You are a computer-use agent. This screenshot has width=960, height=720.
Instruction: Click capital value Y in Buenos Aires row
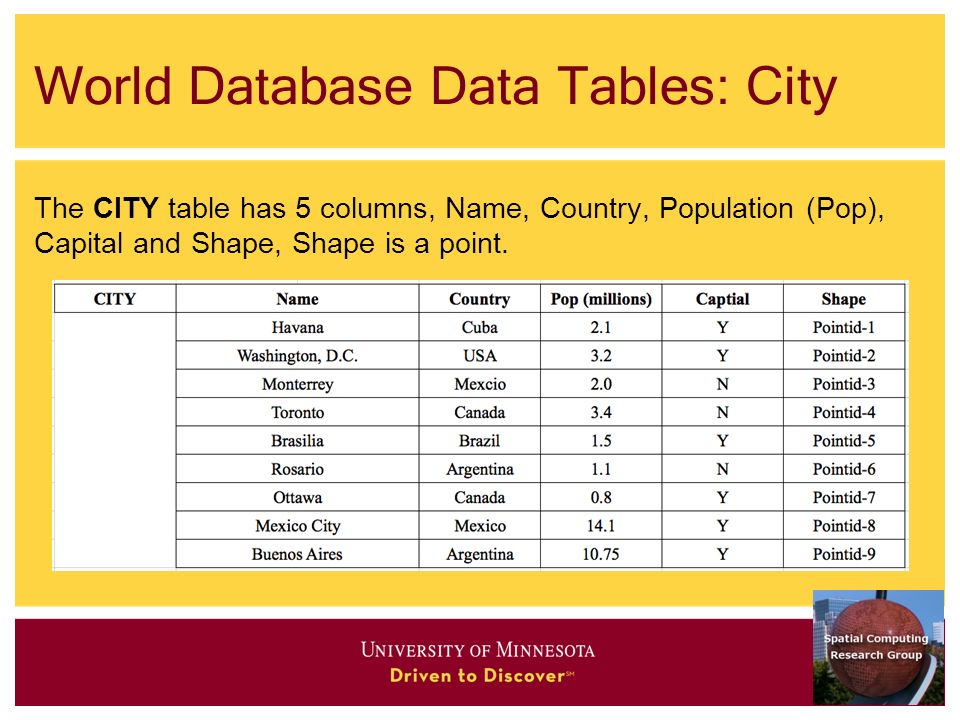pos(722,554)
